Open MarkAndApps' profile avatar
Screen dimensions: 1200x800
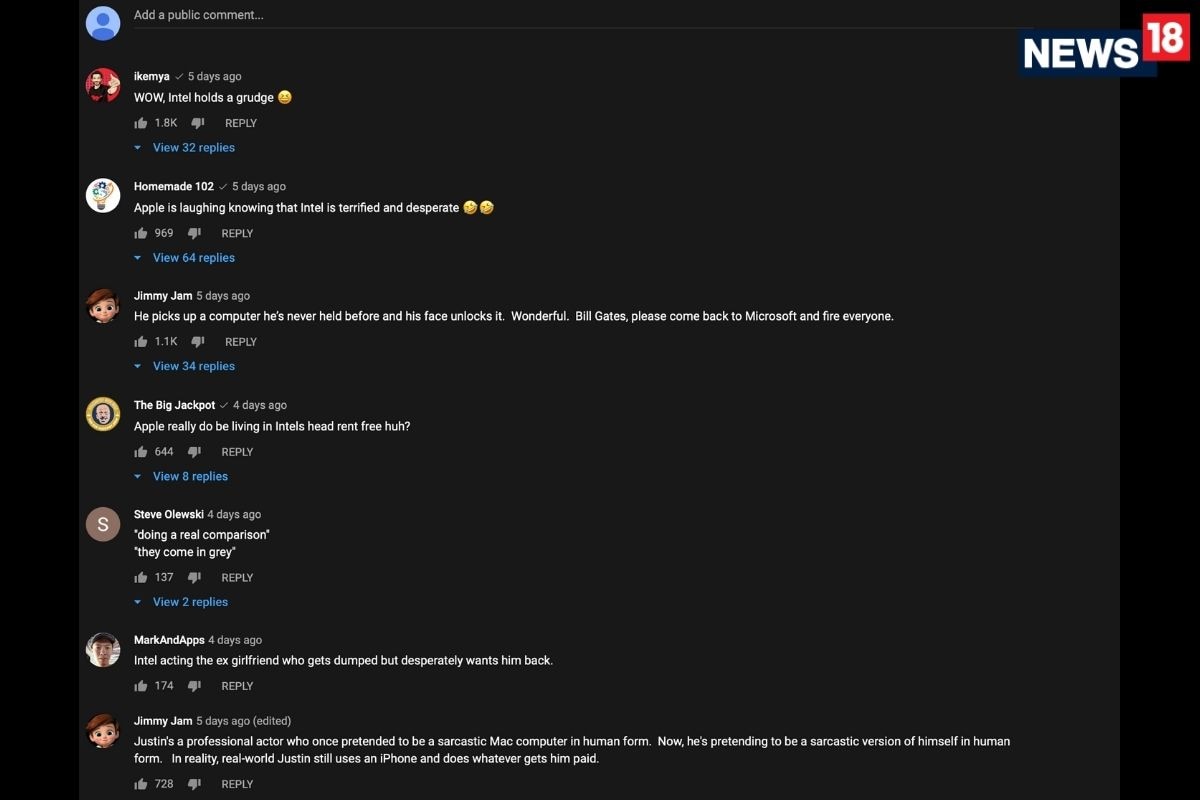(103, 650)
